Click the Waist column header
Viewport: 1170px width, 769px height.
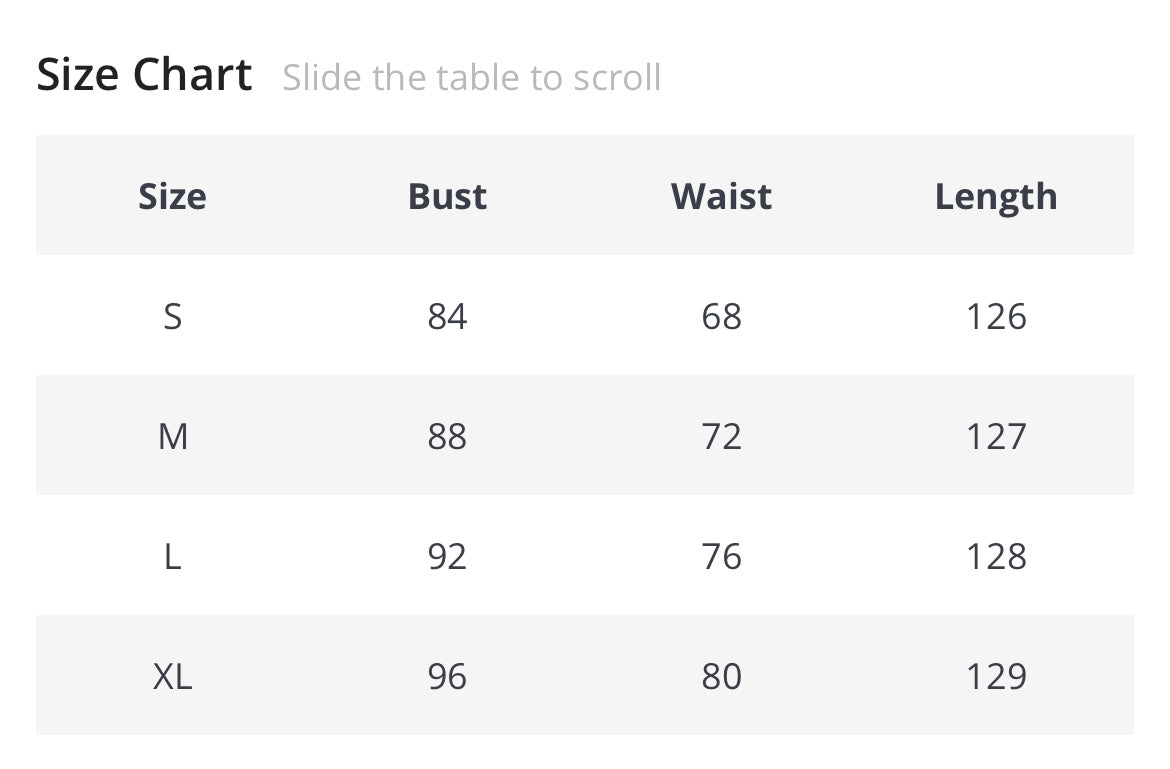tap(721, 196)
